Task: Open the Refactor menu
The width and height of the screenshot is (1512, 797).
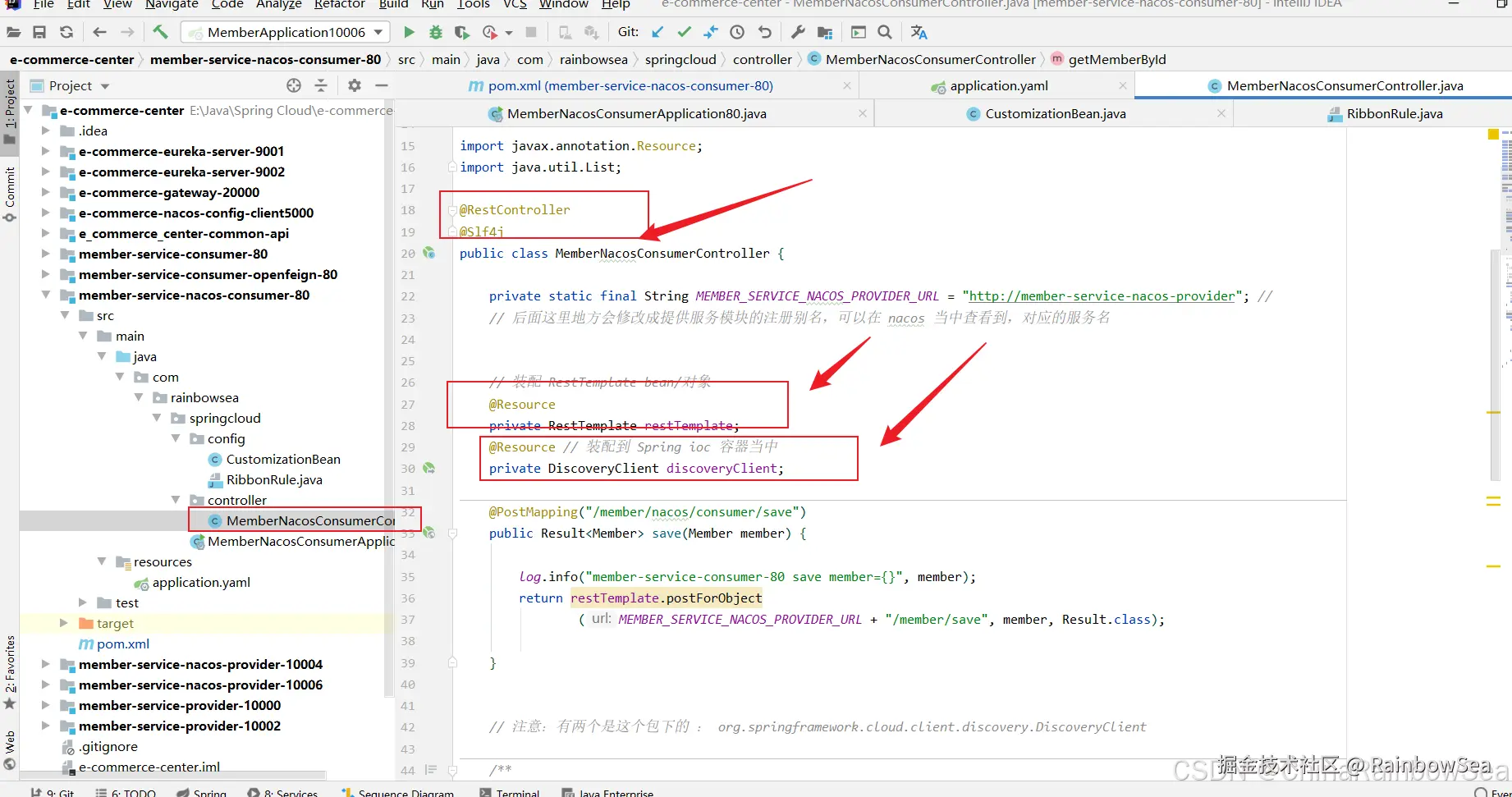Action: click(339, 5)
